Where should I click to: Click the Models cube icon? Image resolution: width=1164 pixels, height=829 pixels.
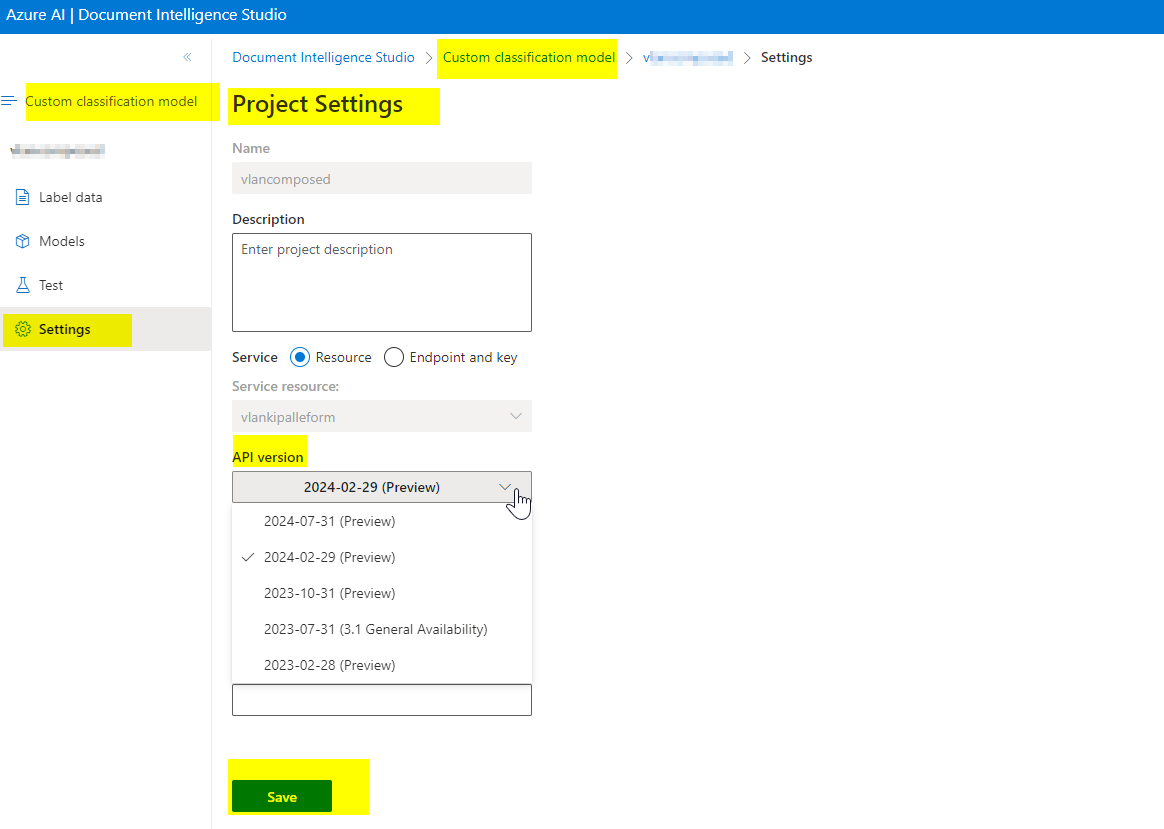point(22,241)
